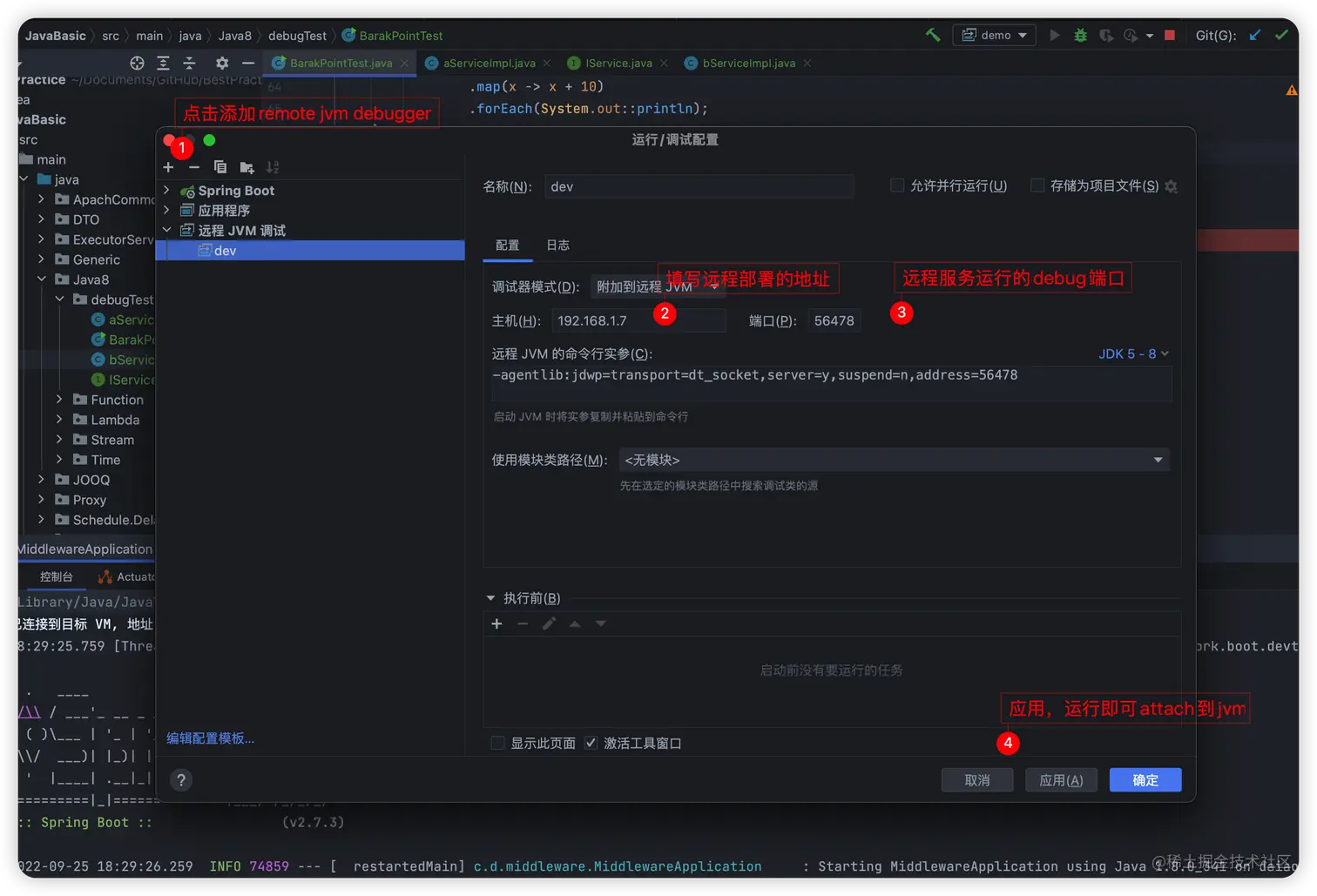This screenshot has width=1317, height=896.
Task: Click the edit pencil icon in before-launch section
Action: tap(549, 623)
